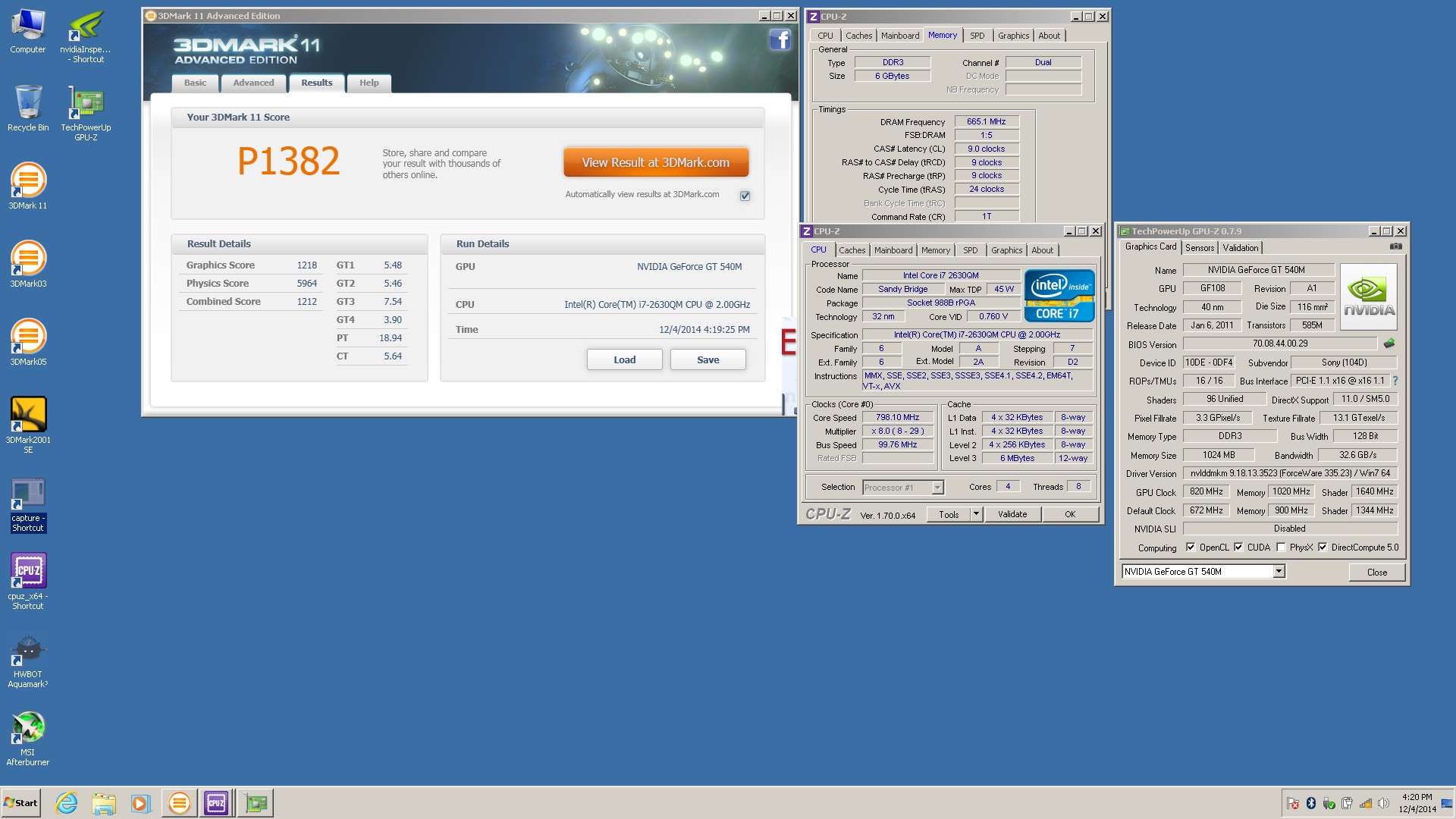Open Windows Media Player on taskbar
The height and width of the screenshot is (819, 1456).
(140, 803)
